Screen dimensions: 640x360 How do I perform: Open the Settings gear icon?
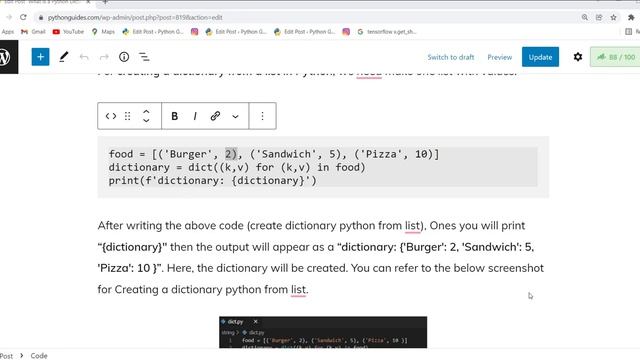point(578,57)
